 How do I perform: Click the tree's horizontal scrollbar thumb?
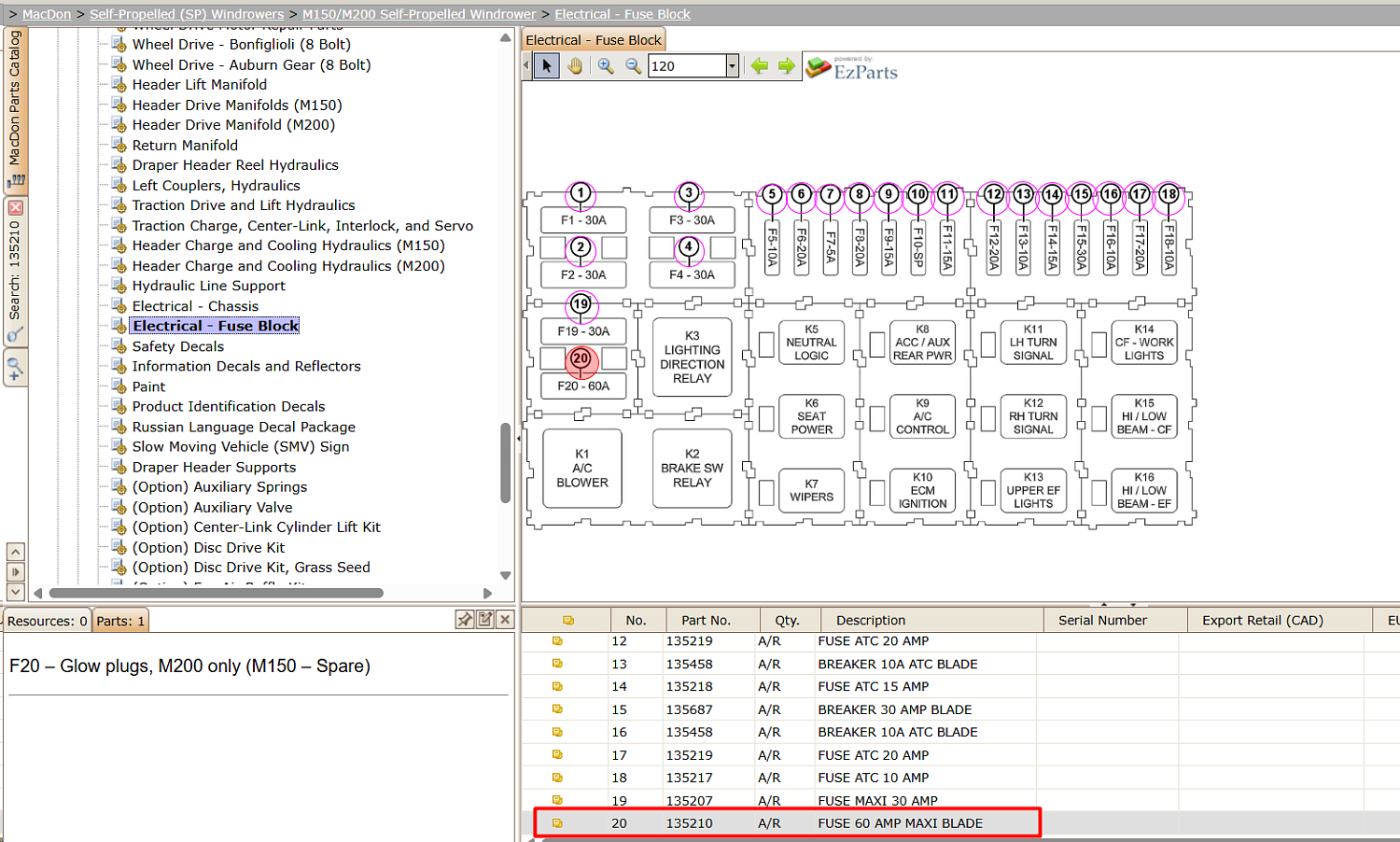pos(217,593)
